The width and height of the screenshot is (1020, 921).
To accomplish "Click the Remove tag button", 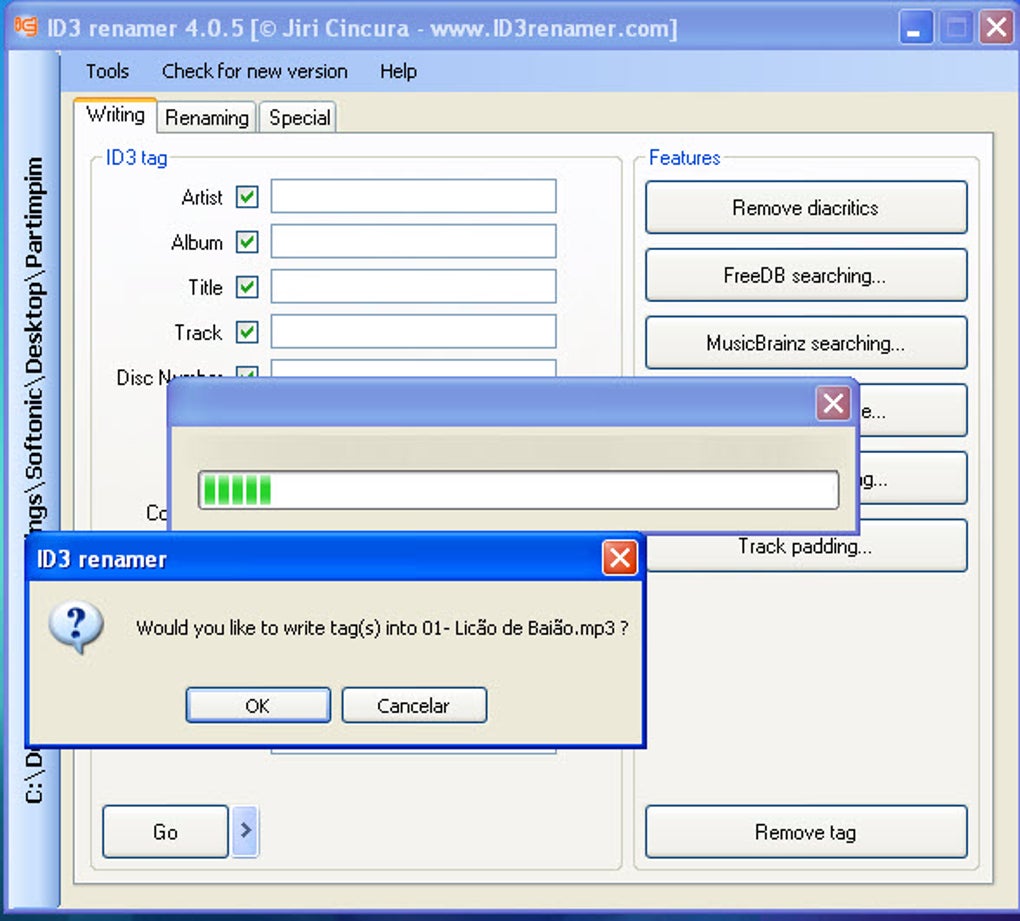I will pyautogui.click(x=806, y=832).
